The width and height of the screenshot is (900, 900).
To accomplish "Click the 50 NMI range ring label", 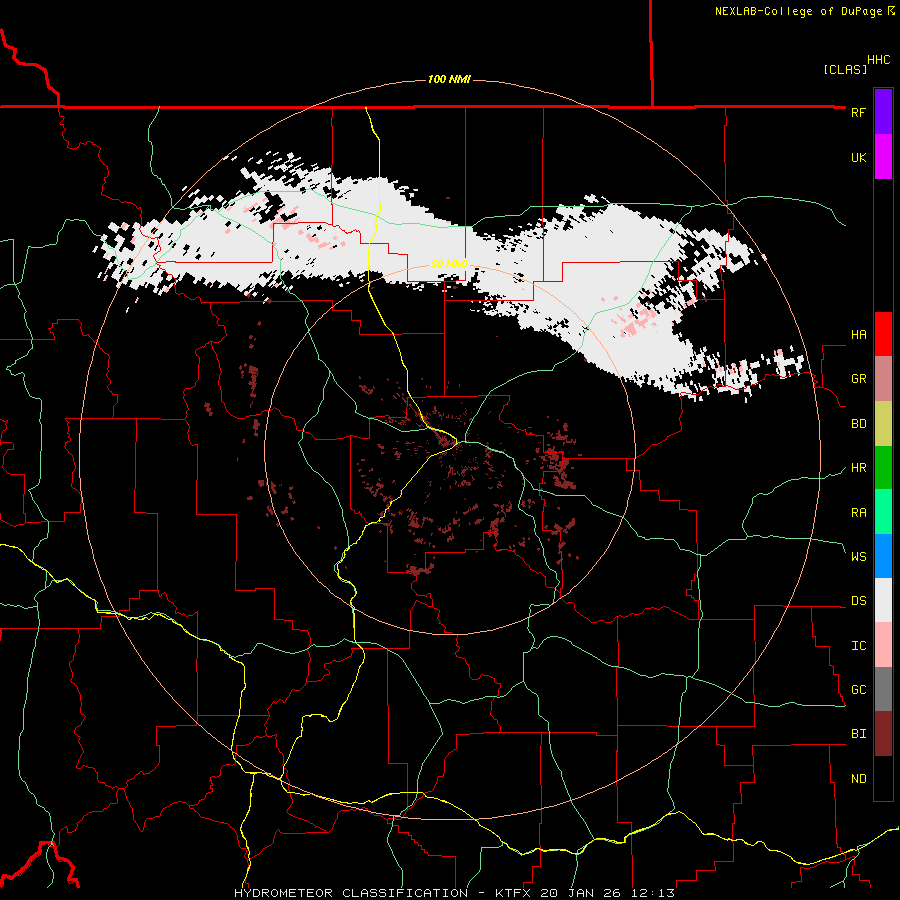I will coord(449,264).
